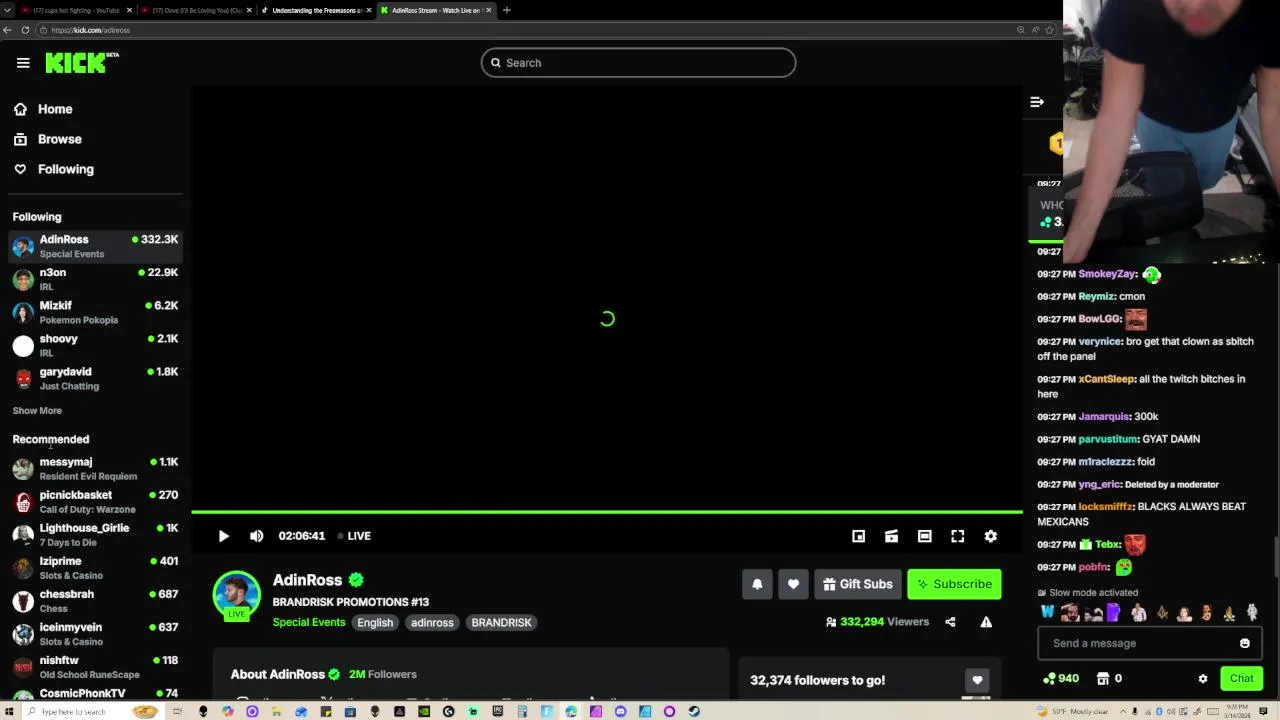The height and width of the screenshot is (720, 1280).
Task: Open chat settings gear
Action: pos(1203,679)
